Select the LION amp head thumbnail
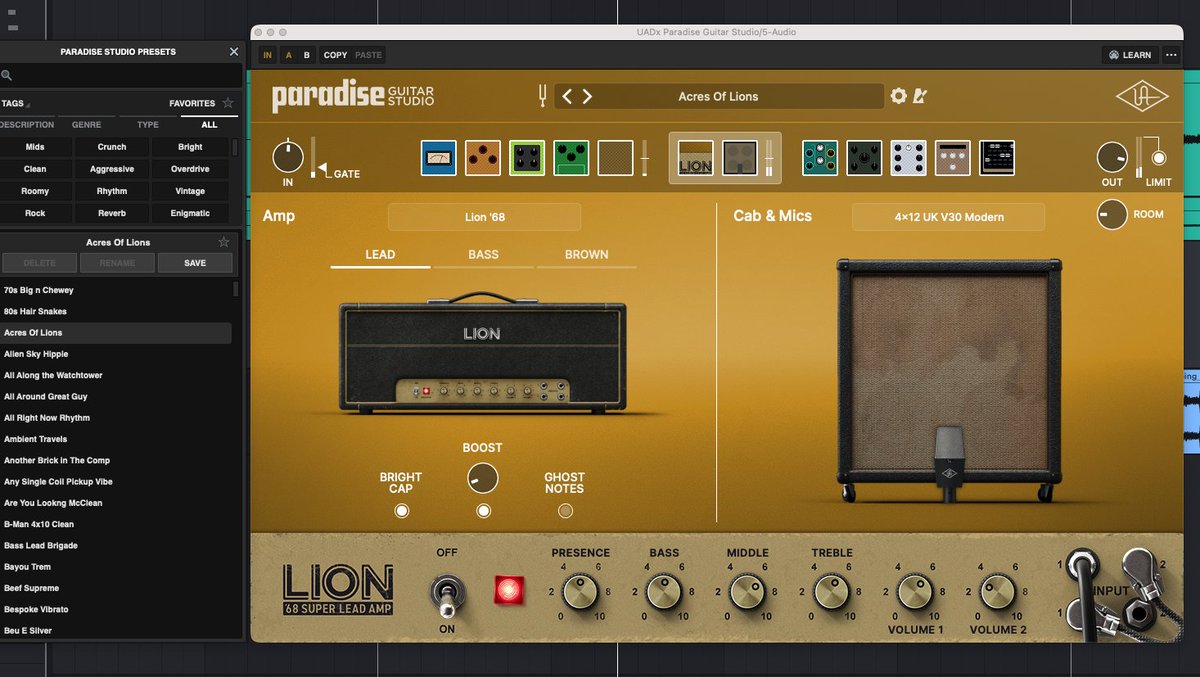1200x677 pixels. pos(696,158)
